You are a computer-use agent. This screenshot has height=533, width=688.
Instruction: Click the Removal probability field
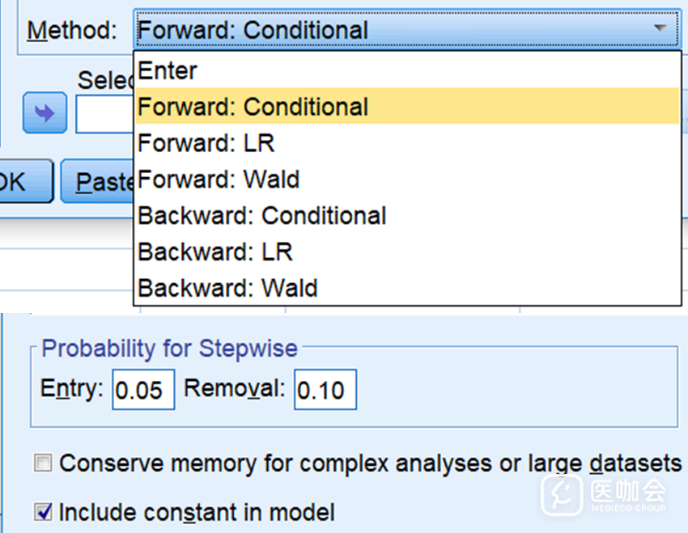pyautogui.click(x=325, y=390)
